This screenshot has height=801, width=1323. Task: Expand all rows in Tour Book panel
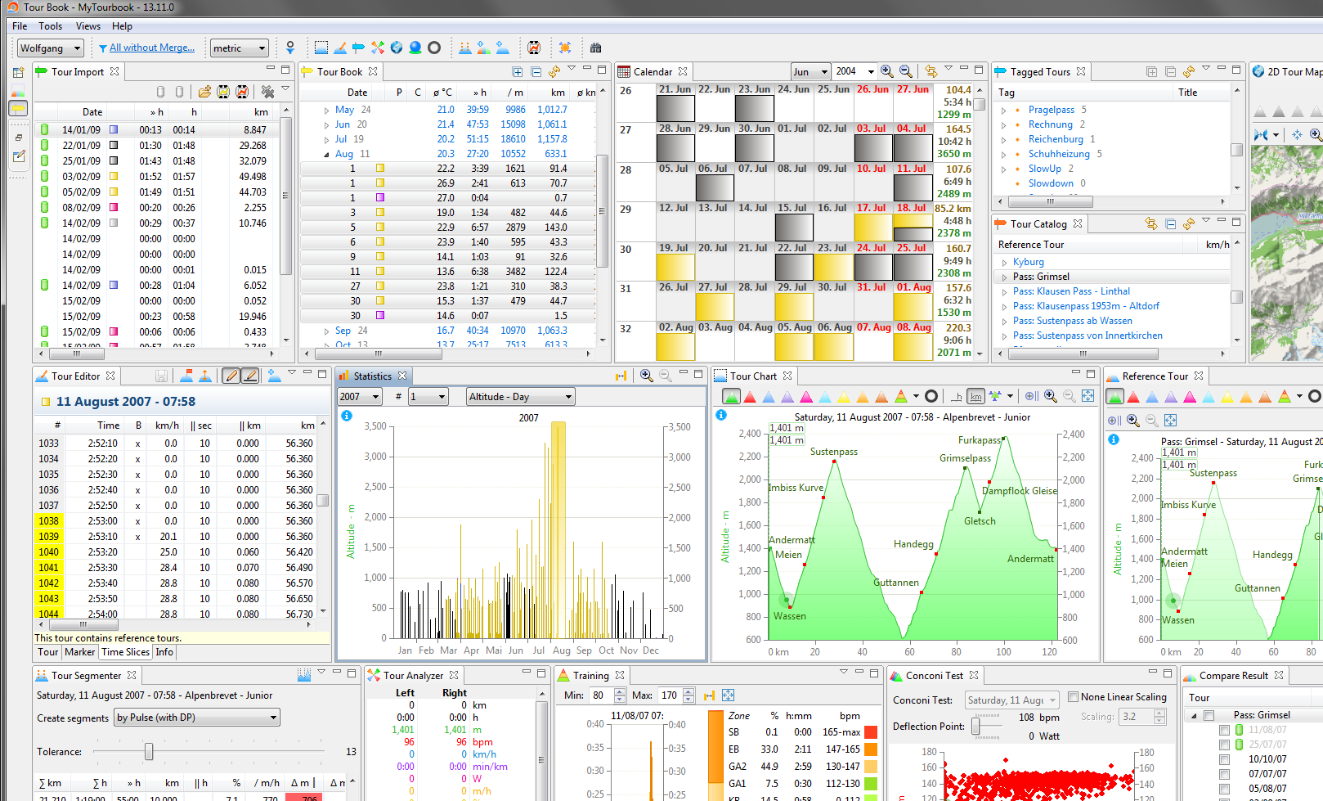click(517, 72)
